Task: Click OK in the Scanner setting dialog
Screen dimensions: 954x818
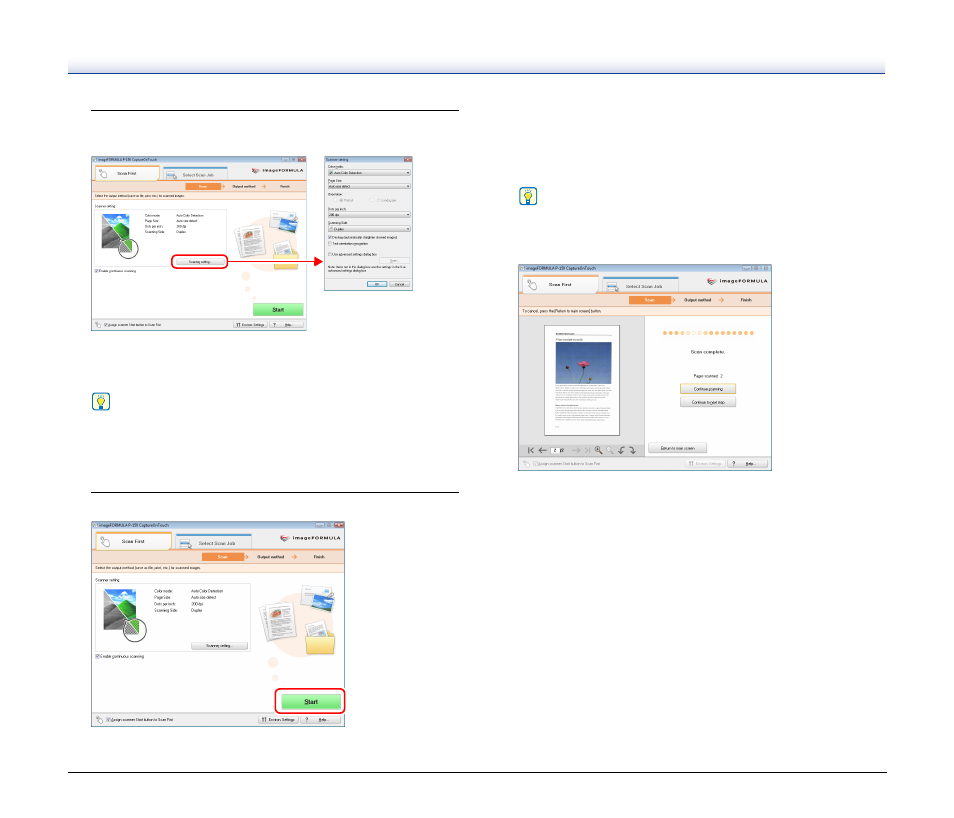Action: 377,284
